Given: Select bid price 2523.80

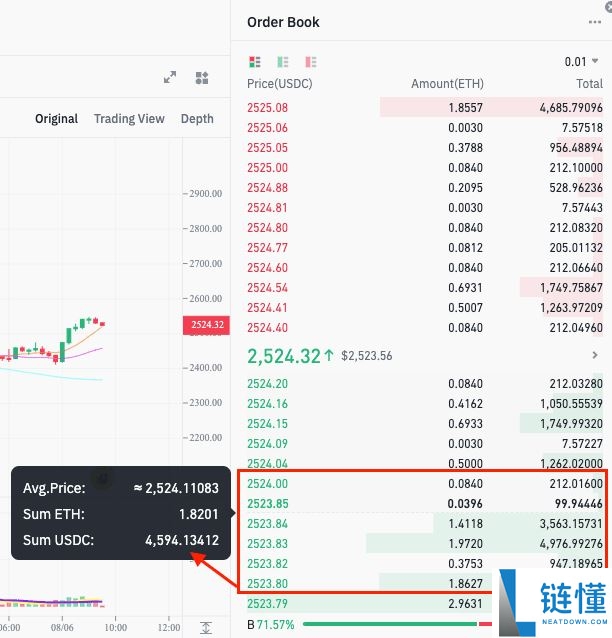Looking at the screenshot, I should point(267,583).
